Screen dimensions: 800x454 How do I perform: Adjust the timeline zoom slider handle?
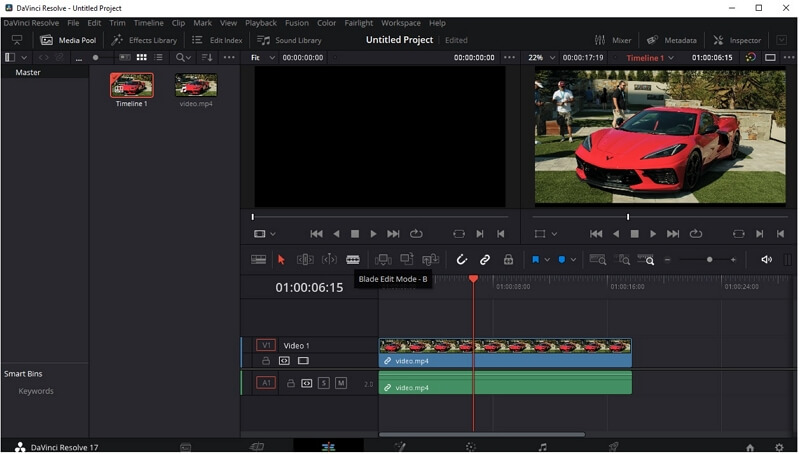709,260
